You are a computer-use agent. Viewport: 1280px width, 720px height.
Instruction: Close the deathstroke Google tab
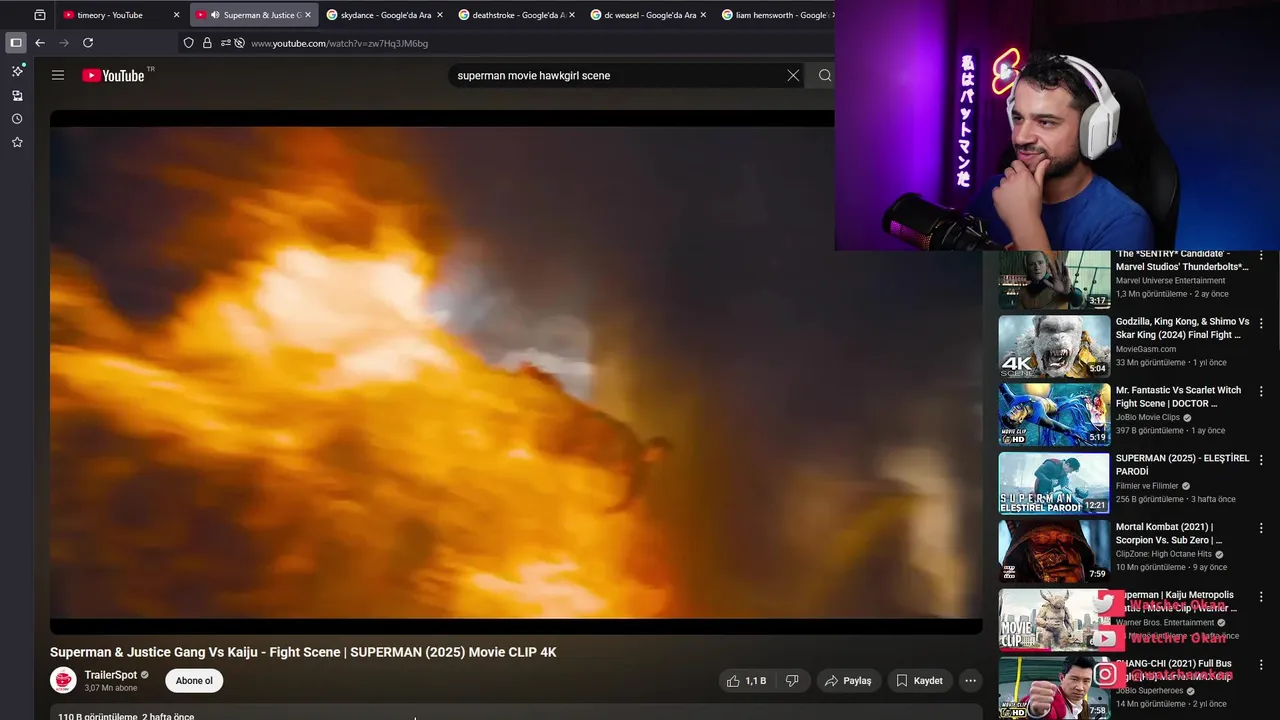pyautogui.click(x=571, y=15)
